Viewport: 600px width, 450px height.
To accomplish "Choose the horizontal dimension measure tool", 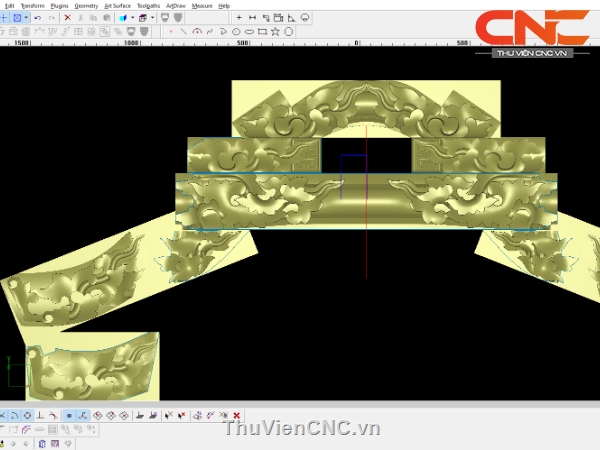I will pos(252,18).
